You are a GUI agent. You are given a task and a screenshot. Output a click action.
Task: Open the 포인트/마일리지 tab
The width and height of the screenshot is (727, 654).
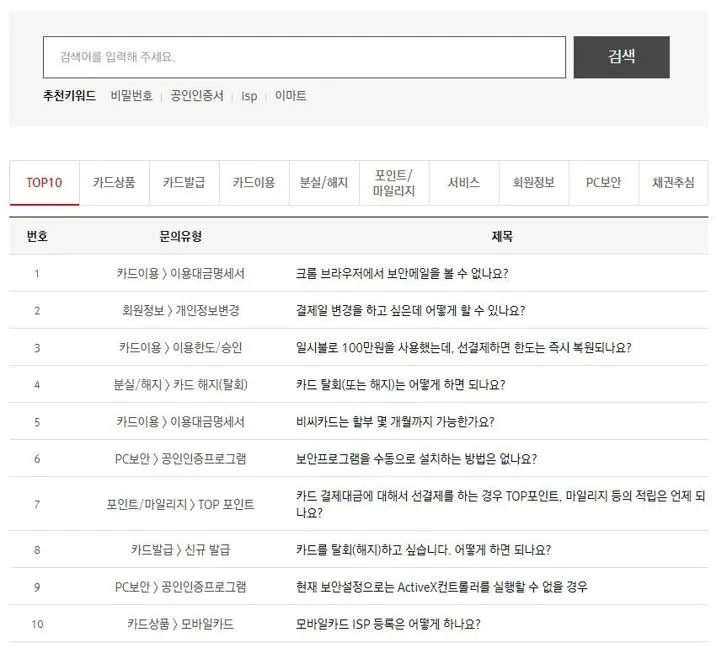394,183
